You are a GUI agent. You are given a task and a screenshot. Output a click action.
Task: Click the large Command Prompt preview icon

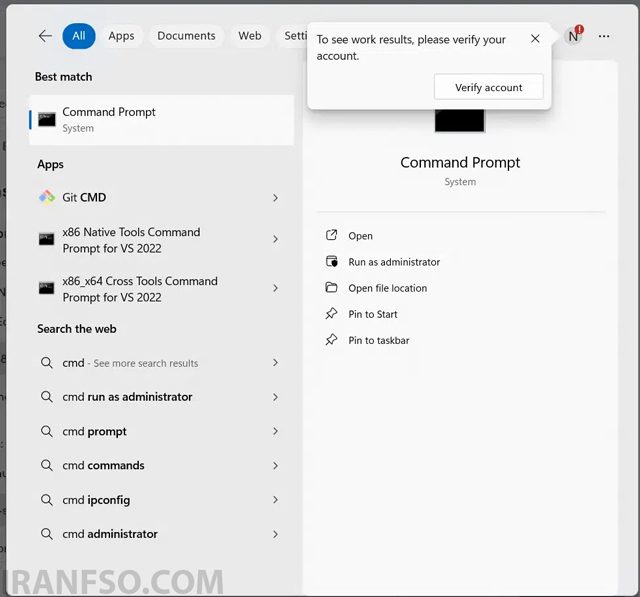click(460, 120)
